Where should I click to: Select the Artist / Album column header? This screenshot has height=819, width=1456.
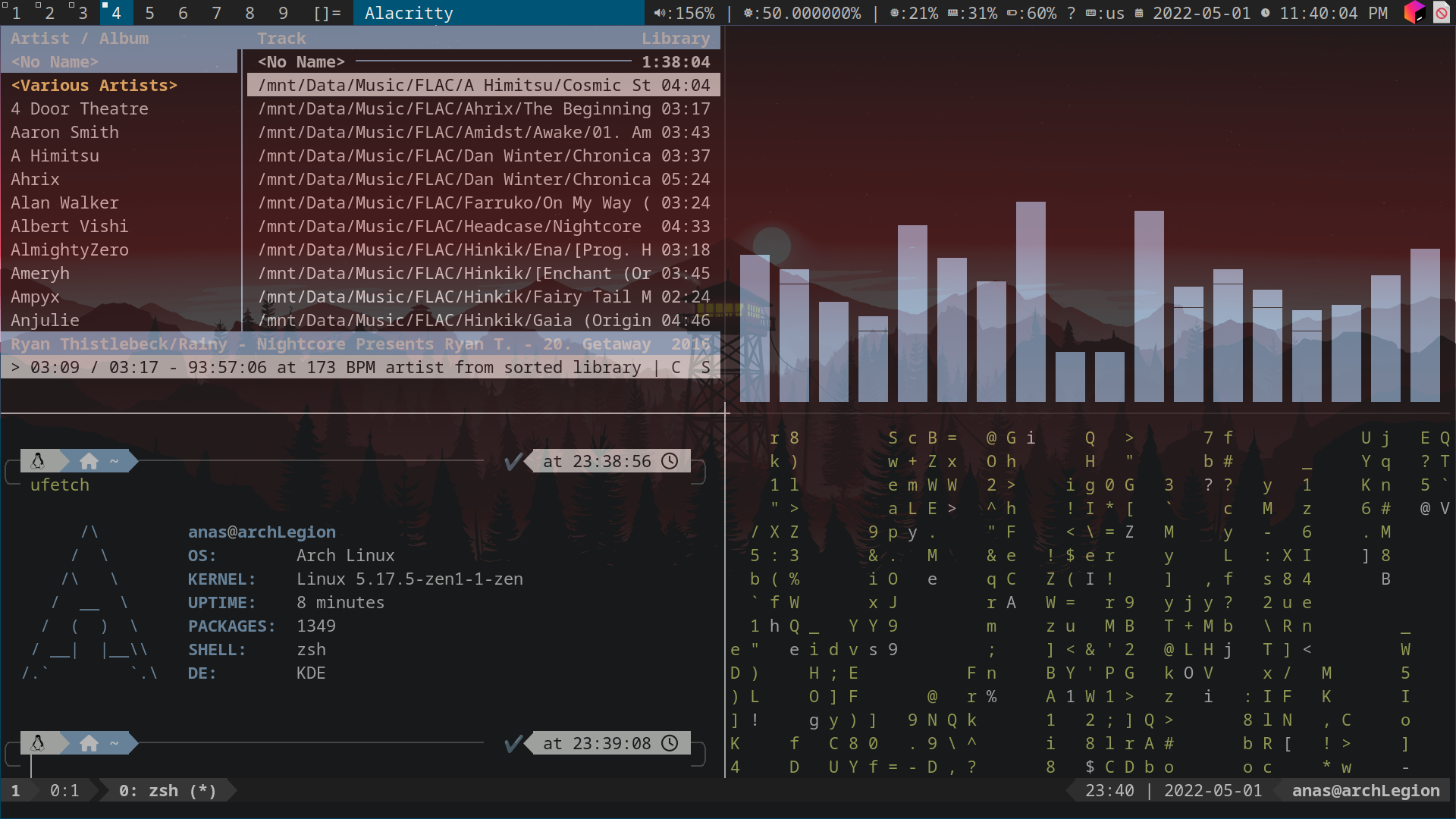80,38
